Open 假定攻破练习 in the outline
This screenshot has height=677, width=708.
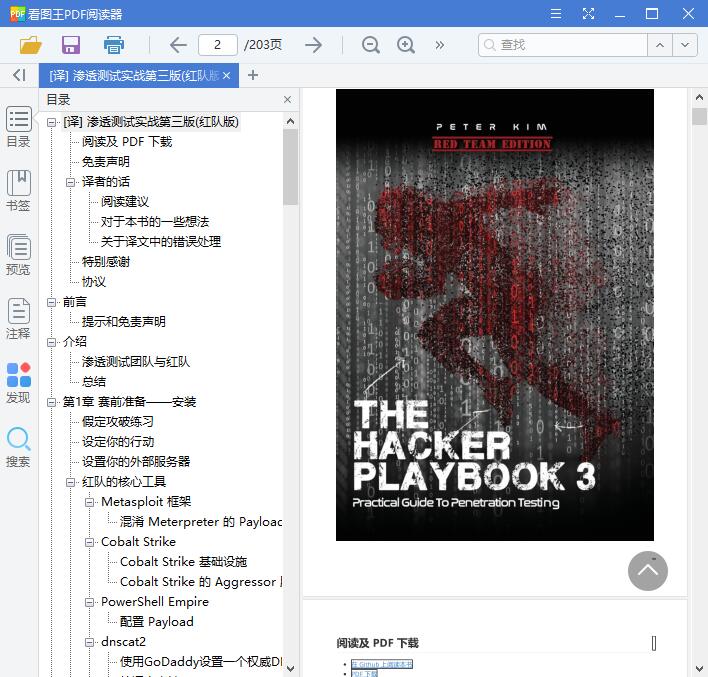(x=117, y=422)
